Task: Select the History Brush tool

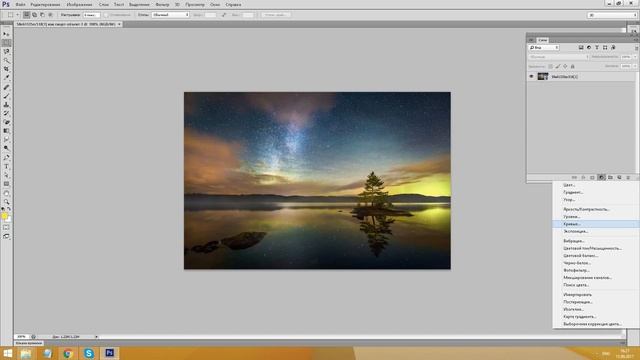Action: [x=6, y=113]
